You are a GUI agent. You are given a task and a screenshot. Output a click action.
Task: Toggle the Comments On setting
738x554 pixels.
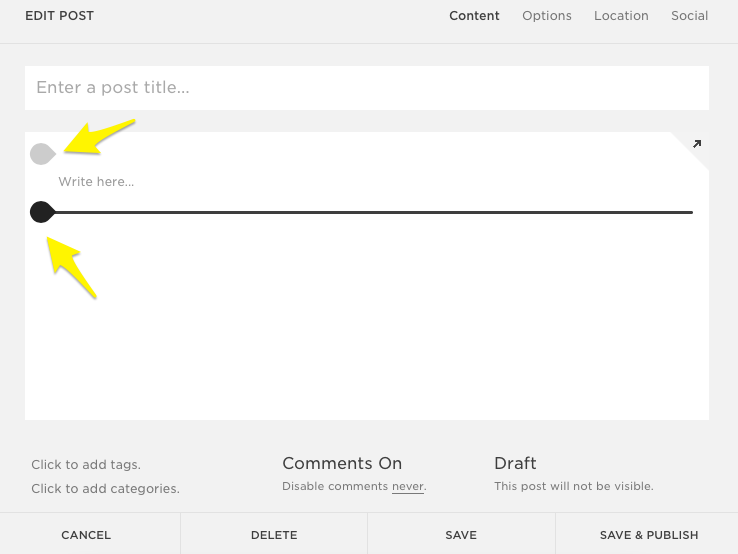[342, 463]
